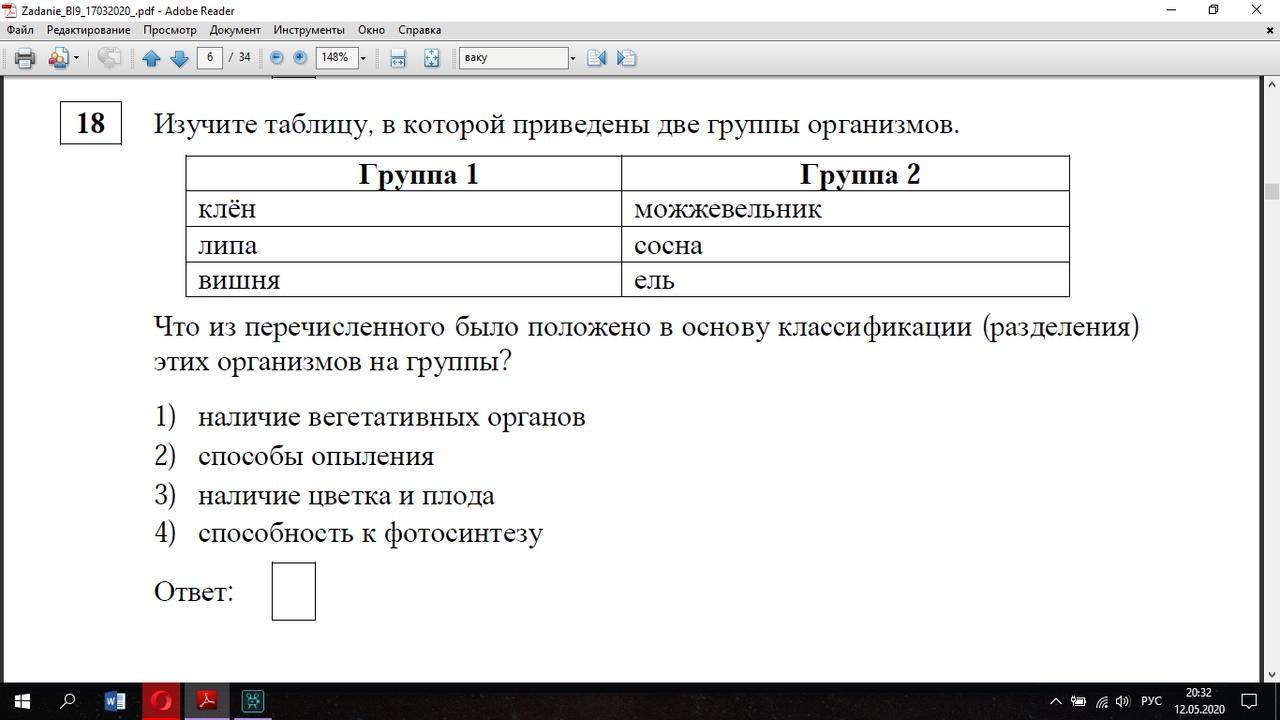The image size is (1280, 720).
Task: Open the Документ menu
Action: pyautogui.click(x=235, y=30)
